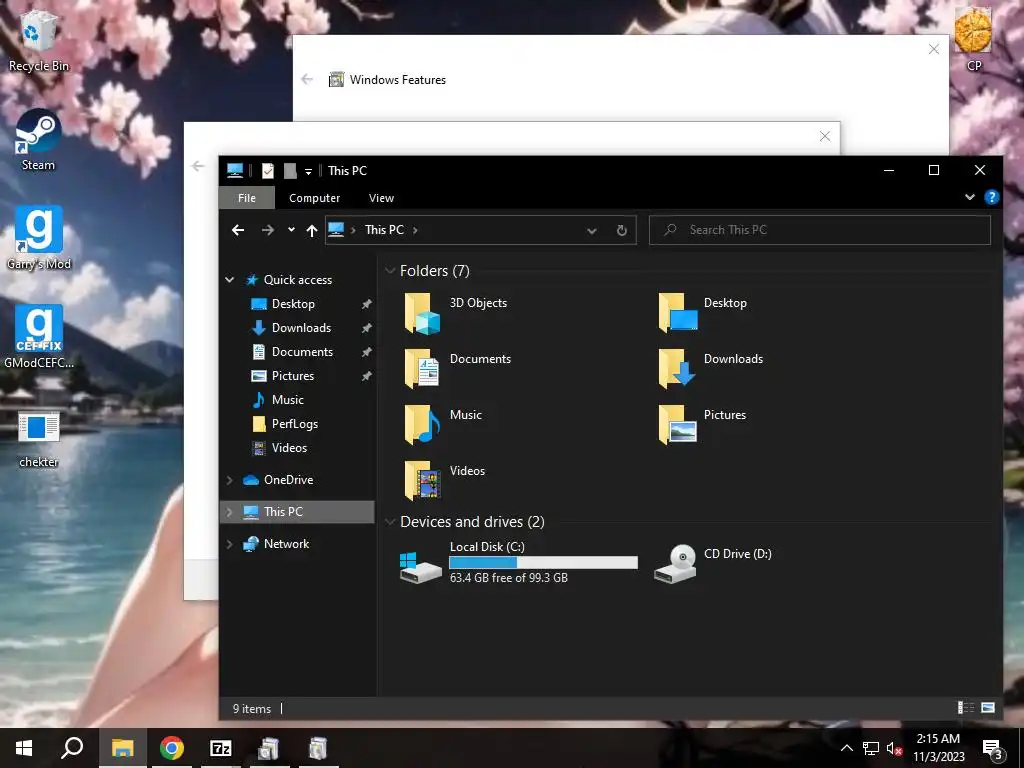Refresh the This PC view

(x=622, y=231)
